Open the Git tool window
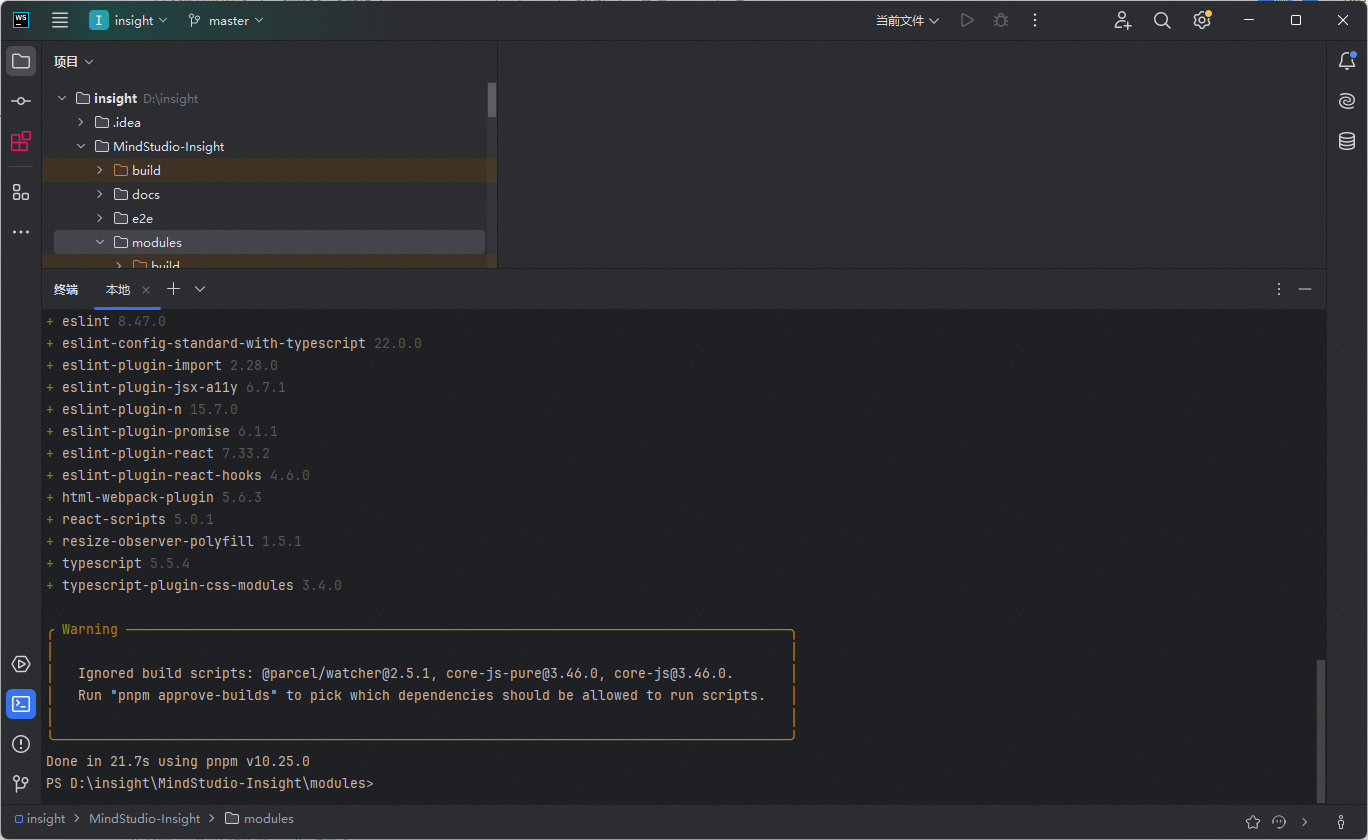This screenshot has width=1368, height=840. coord(21,784)
